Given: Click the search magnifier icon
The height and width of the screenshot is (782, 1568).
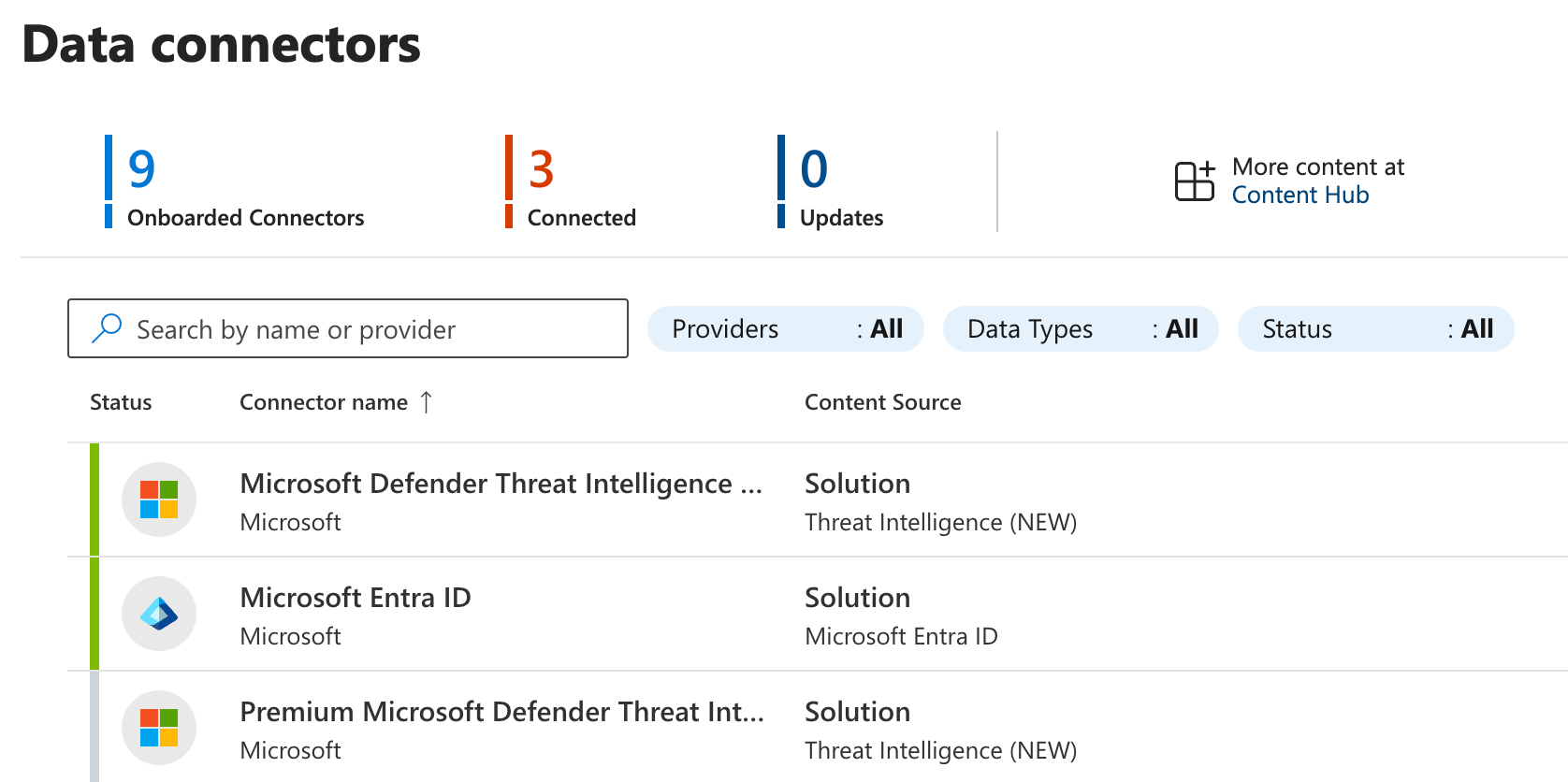Looking at the screenshot, I should (x=107, y=328).
